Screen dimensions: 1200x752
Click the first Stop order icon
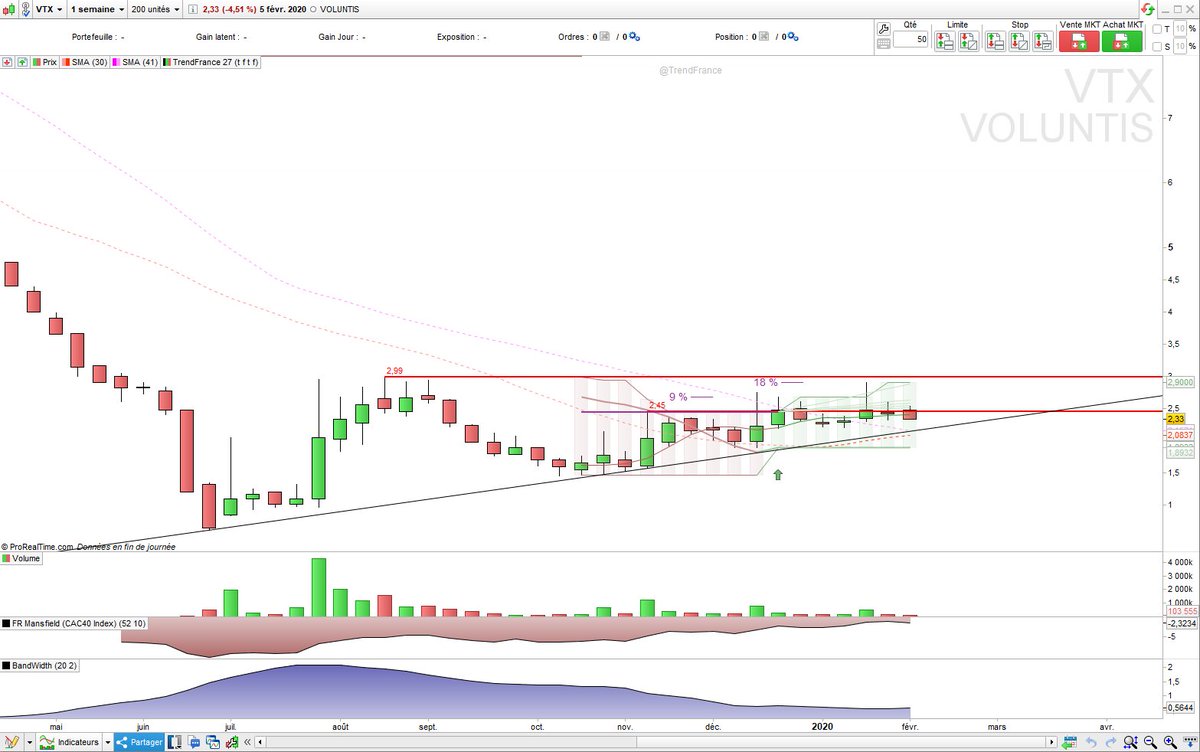[x=994, y=41]
